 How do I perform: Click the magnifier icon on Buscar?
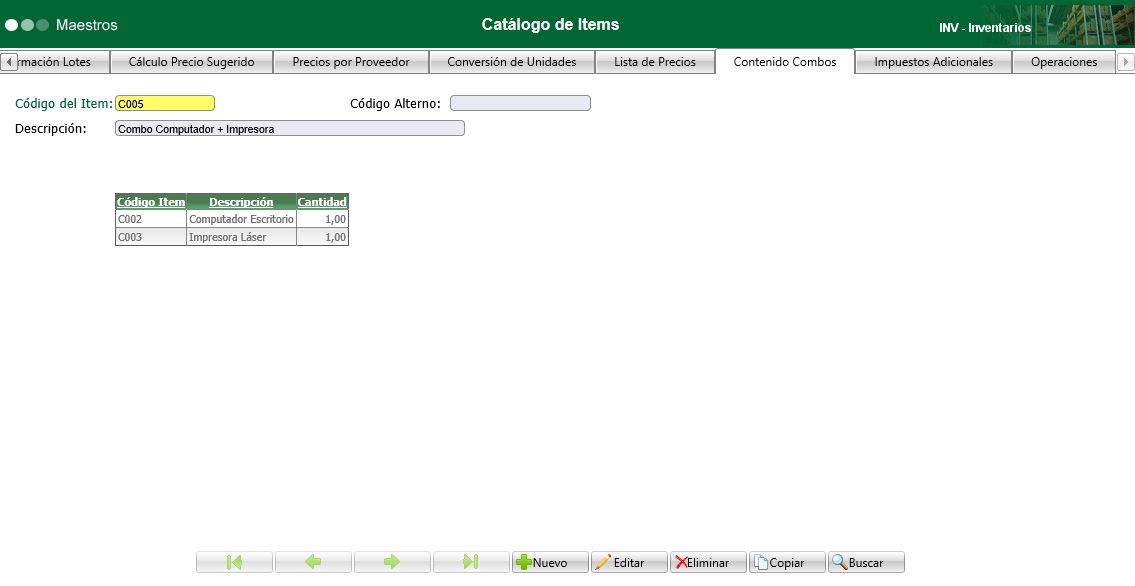tap(839, 561)
